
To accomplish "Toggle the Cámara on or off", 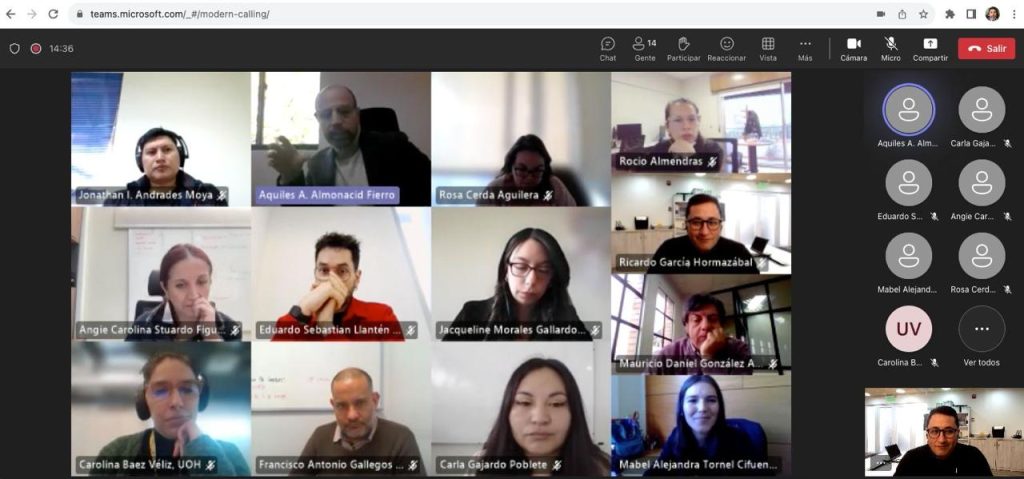I will (x=854, y=49).
